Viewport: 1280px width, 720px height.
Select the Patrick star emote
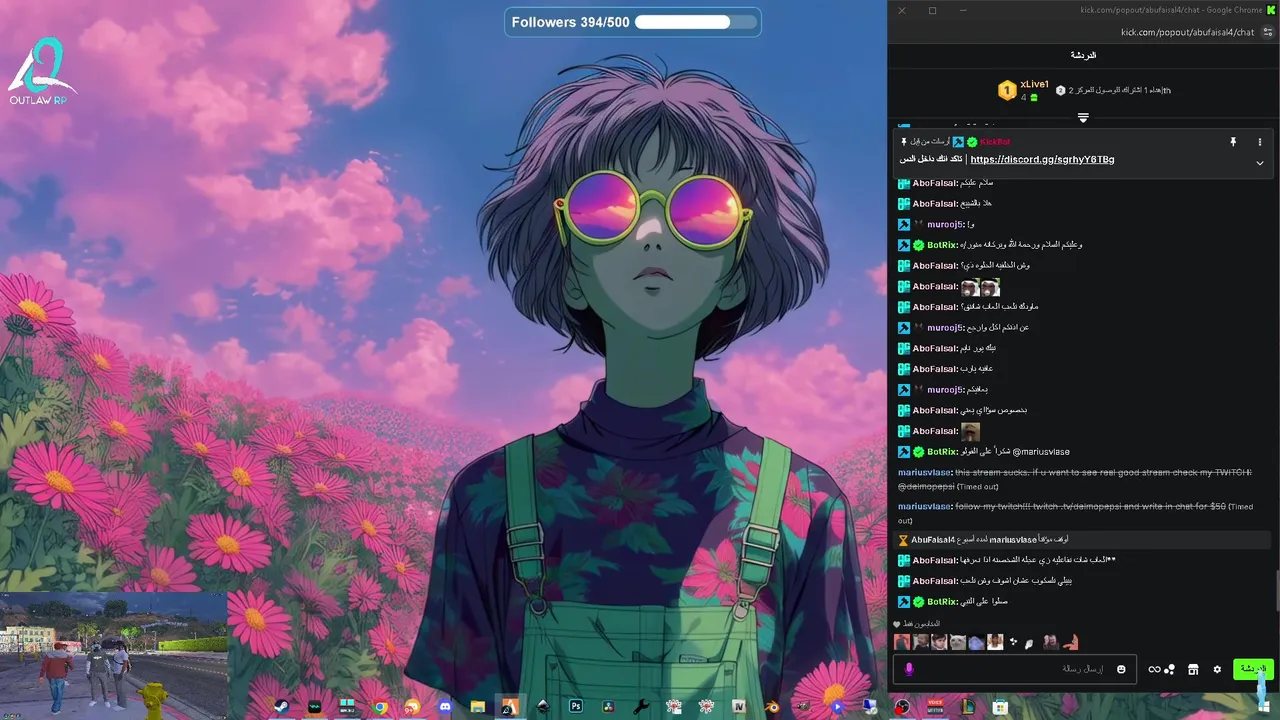(1070, 642)
